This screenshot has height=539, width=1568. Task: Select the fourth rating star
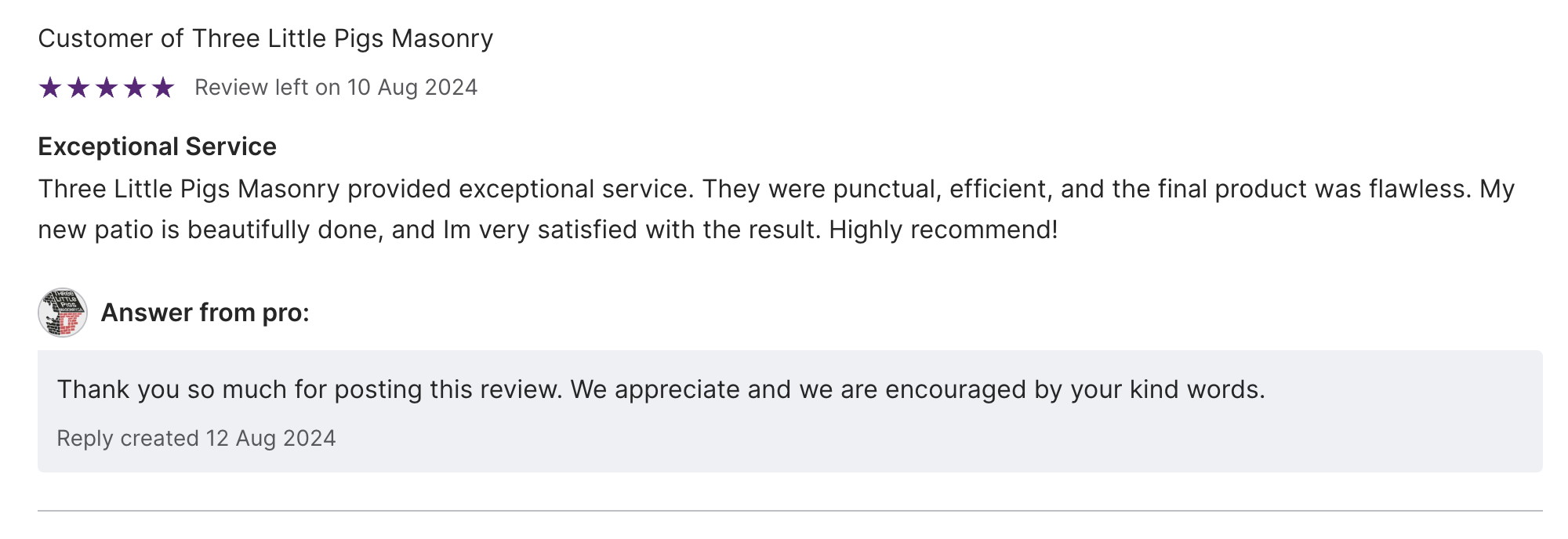pyautogui.click(x=135, y=88)
